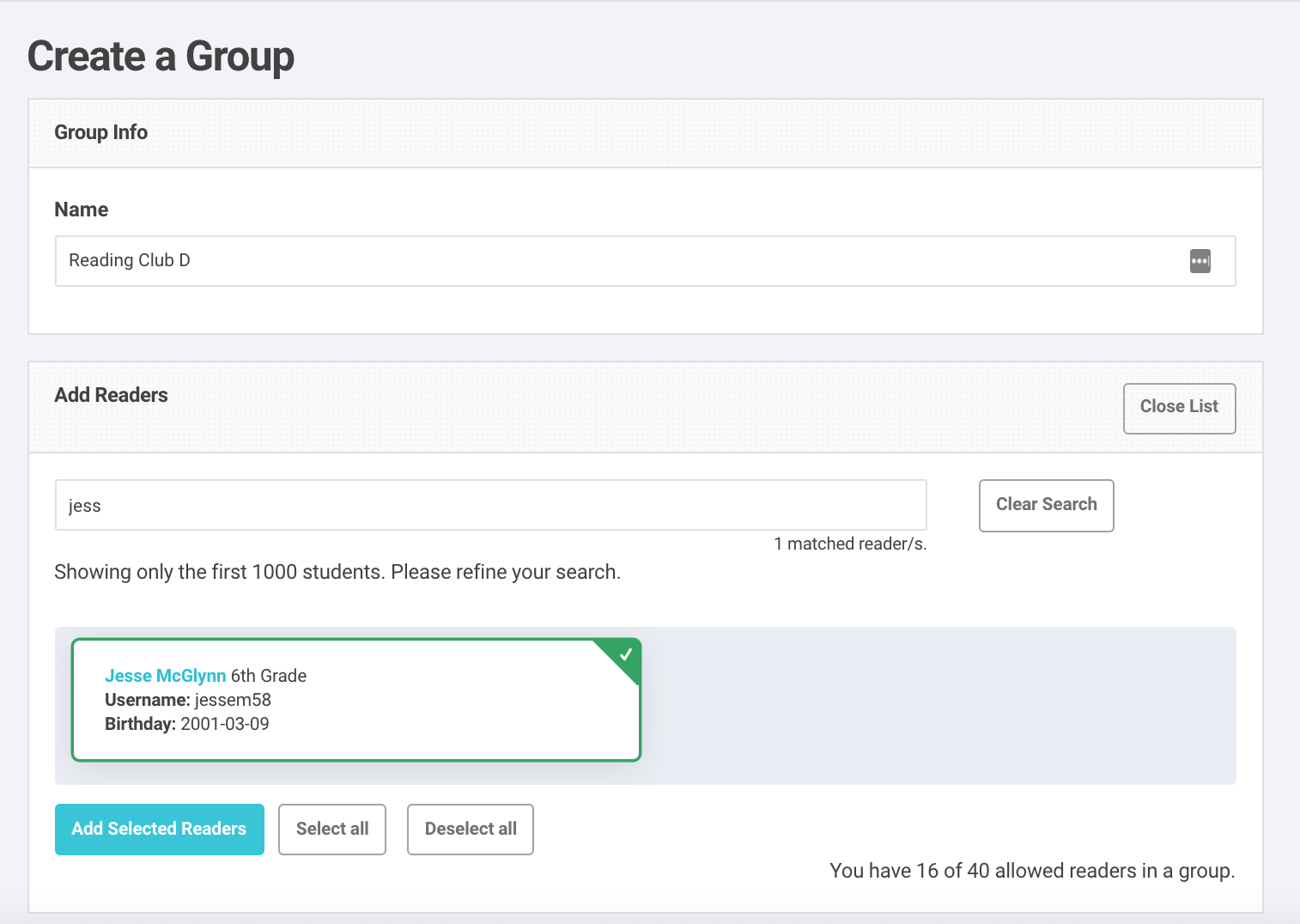The image size is (1300, 924).
Task: Click the '6th Grade' label on reader card
Action: pyautogui.click(x=269, y=676)
